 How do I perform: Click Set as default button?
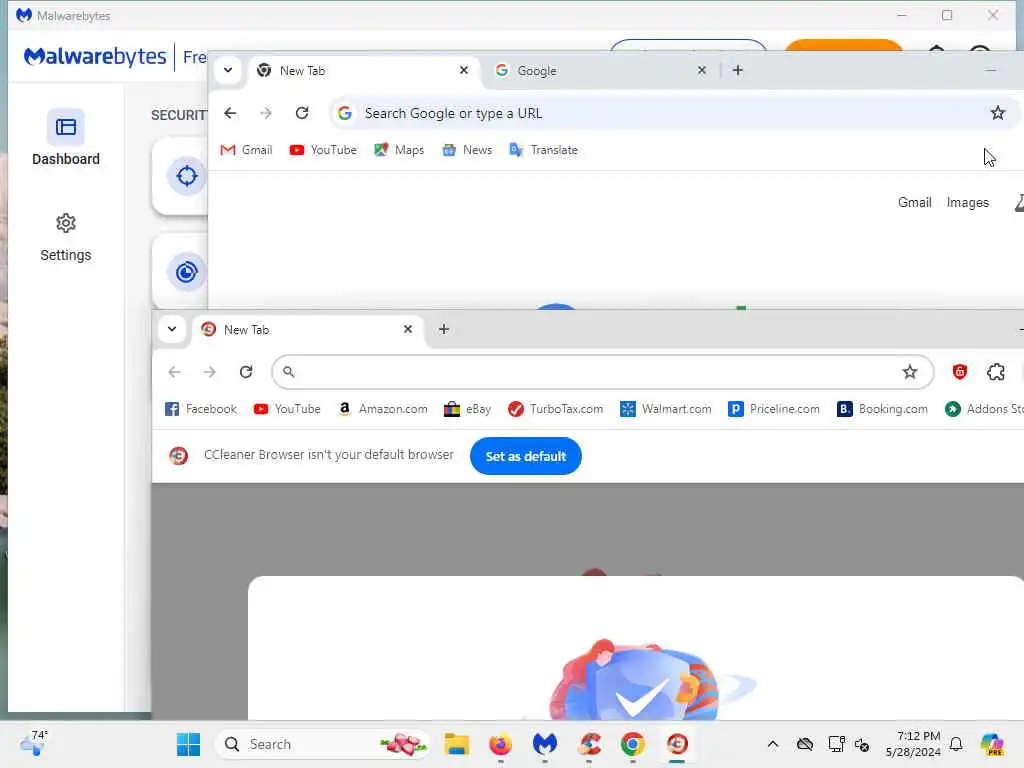tap(526, 456)
